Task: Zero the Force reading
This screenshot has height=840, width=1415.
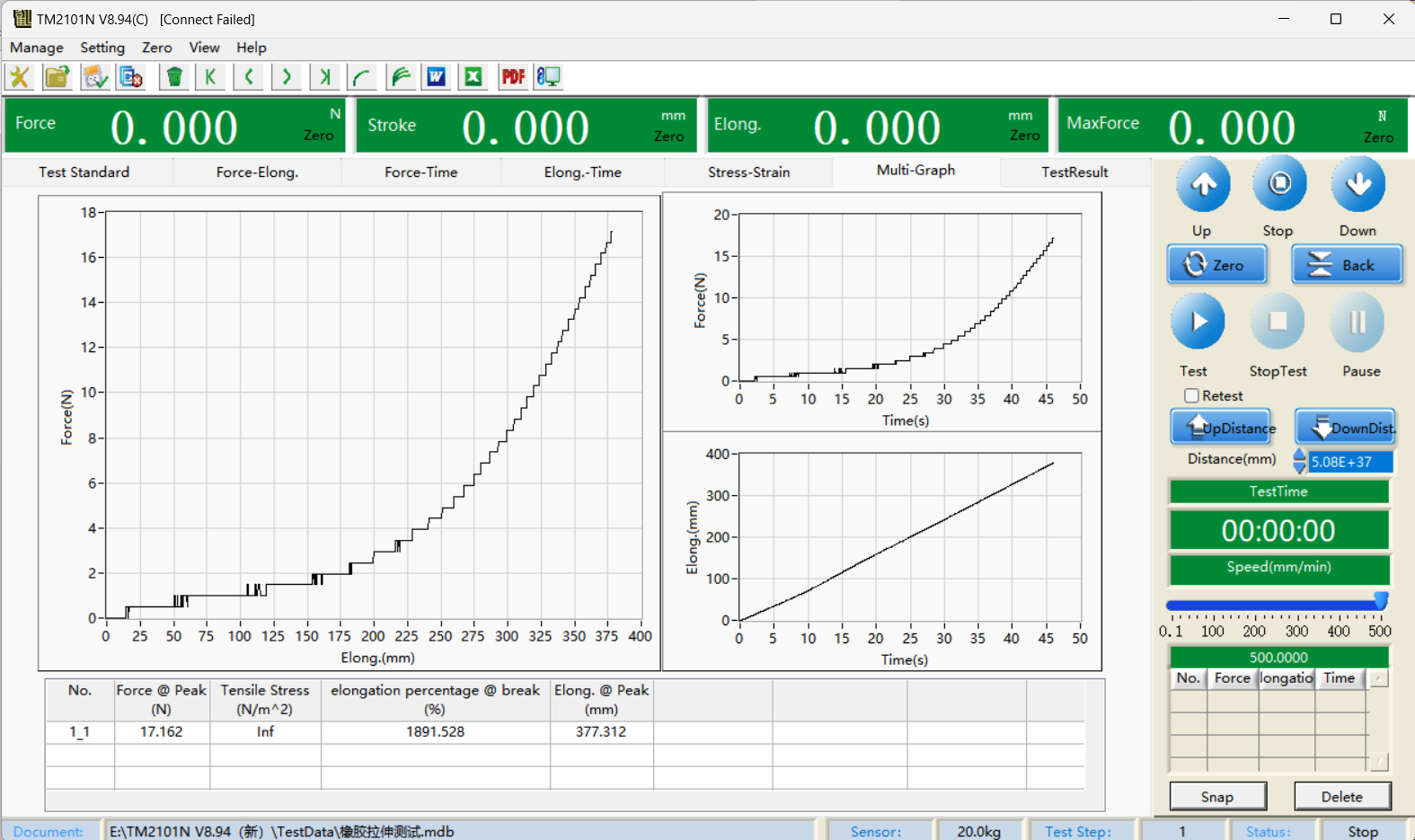Action: [x=318, y=135]
